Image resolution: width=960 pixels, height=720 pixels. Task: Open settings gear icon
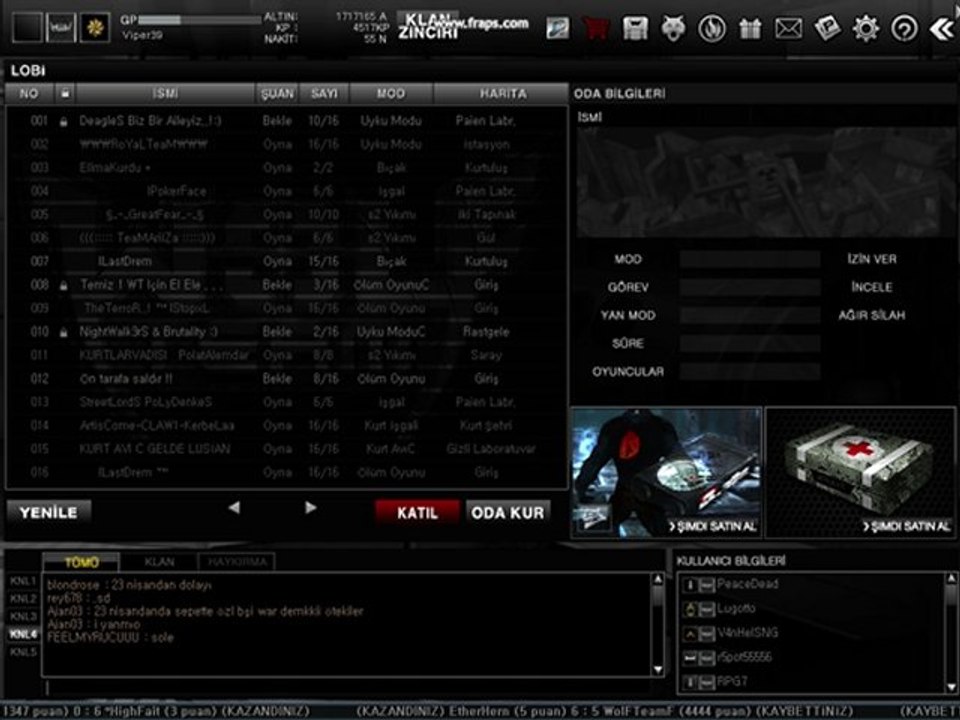point(866,28)
